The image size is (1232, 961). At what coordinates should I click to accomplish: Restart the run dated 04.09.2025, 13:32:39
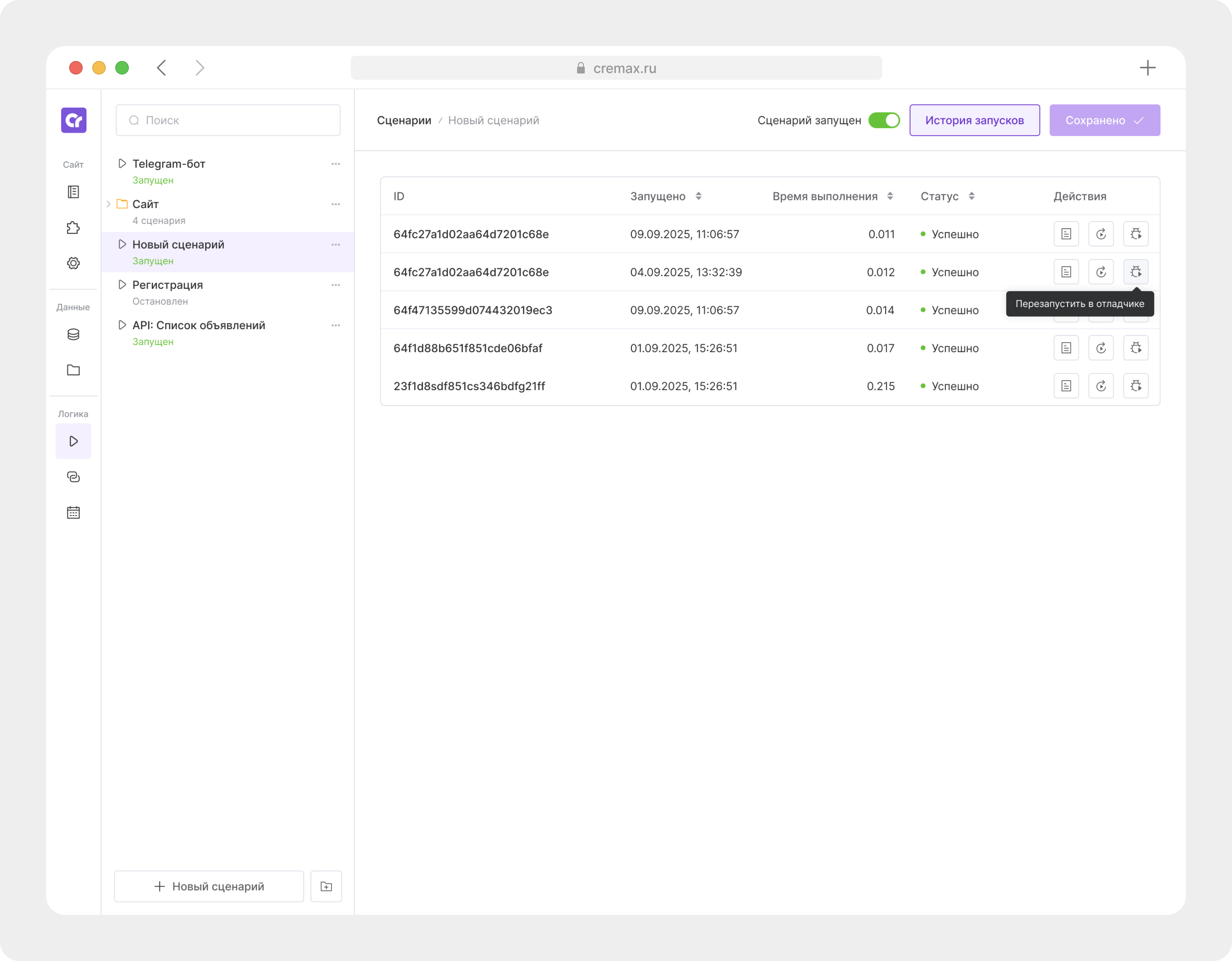pos(1101,272)
